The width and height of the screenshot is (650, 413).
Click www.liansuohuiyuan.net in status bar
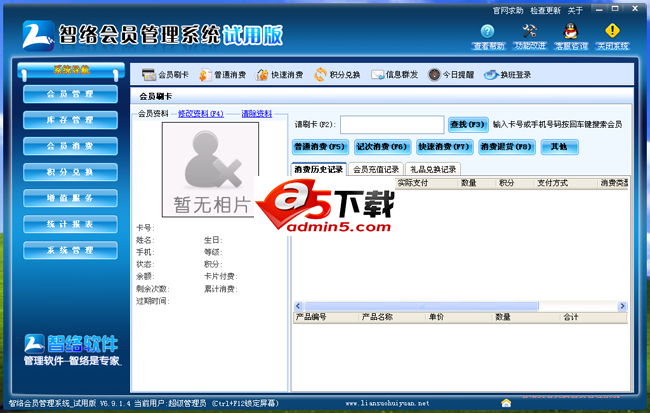pyautogui.click(x=388, y=403)
